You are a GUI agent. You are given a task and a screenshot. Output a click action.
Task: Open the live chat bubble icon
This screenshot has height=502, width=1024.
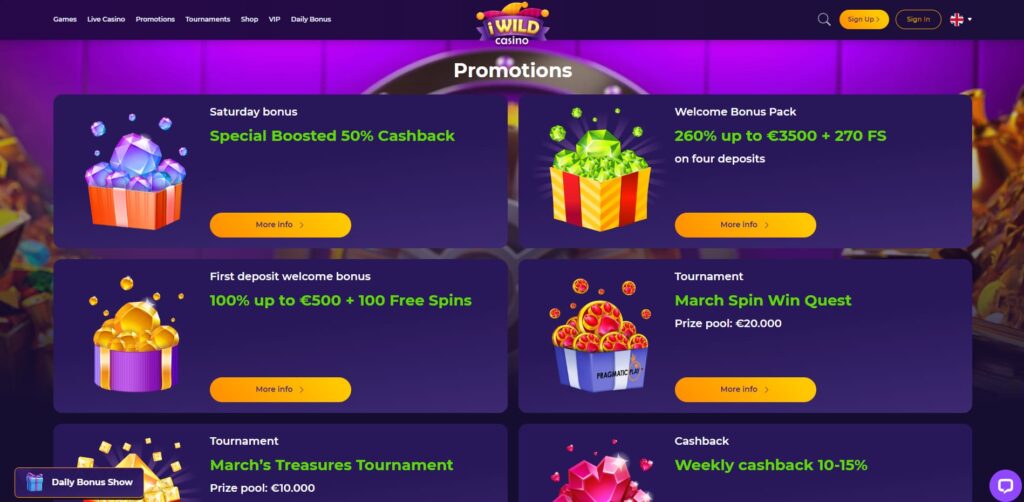click(x=1004, y=484)
